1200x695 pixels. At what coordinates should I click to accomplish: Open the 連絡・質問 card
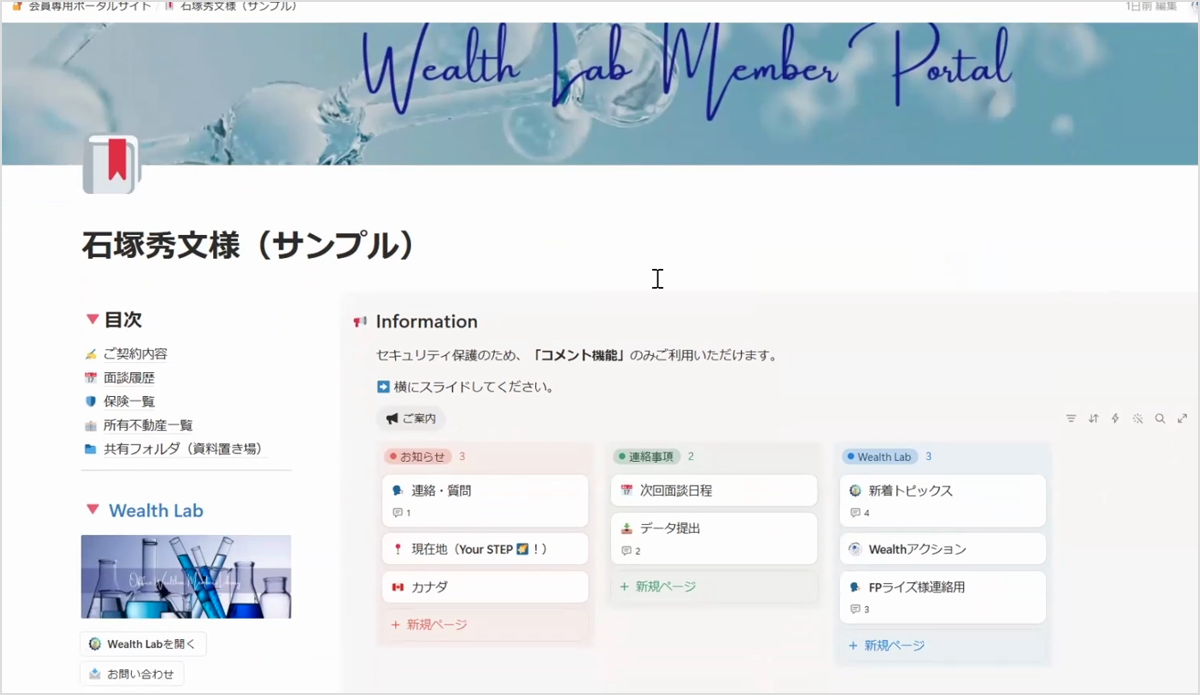(x=485, y=500)
